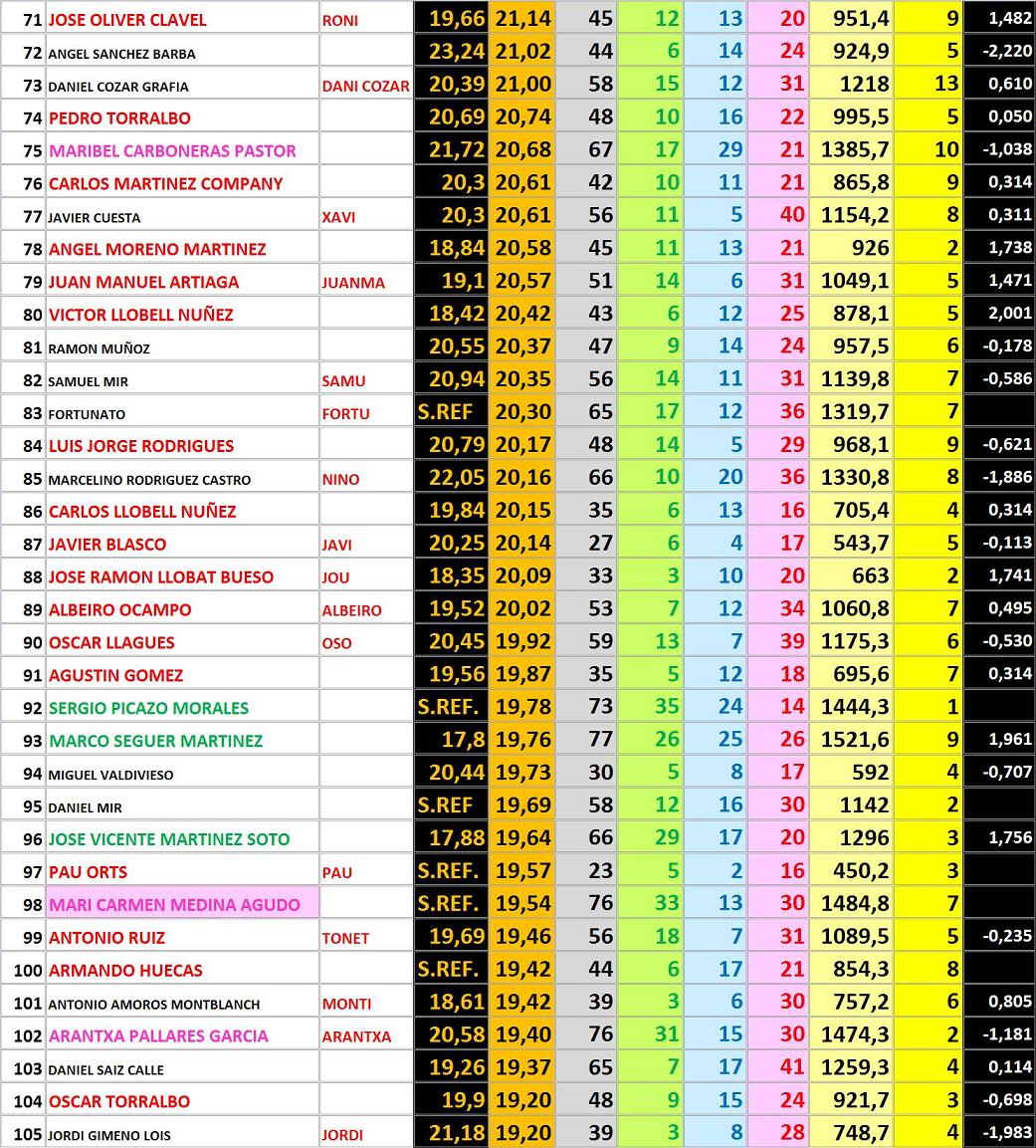Select the cell with value 1385,7

click(852, 150)
